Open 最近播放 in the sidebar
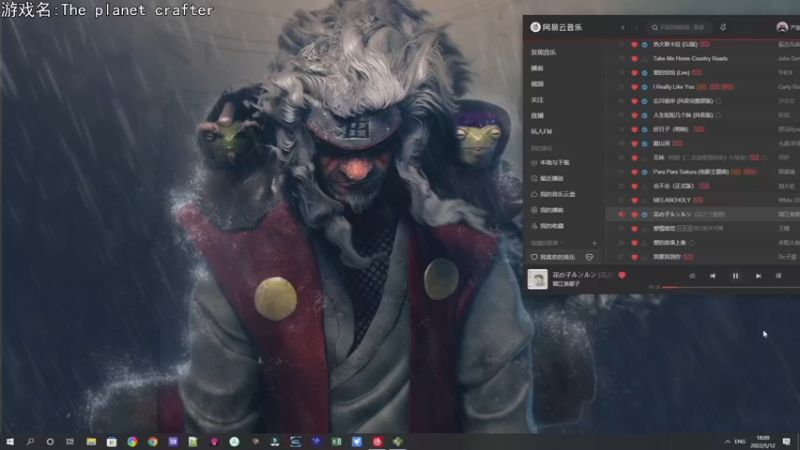Image resolution: width=800 pixels, height=450 pixels. pos(547,179)
